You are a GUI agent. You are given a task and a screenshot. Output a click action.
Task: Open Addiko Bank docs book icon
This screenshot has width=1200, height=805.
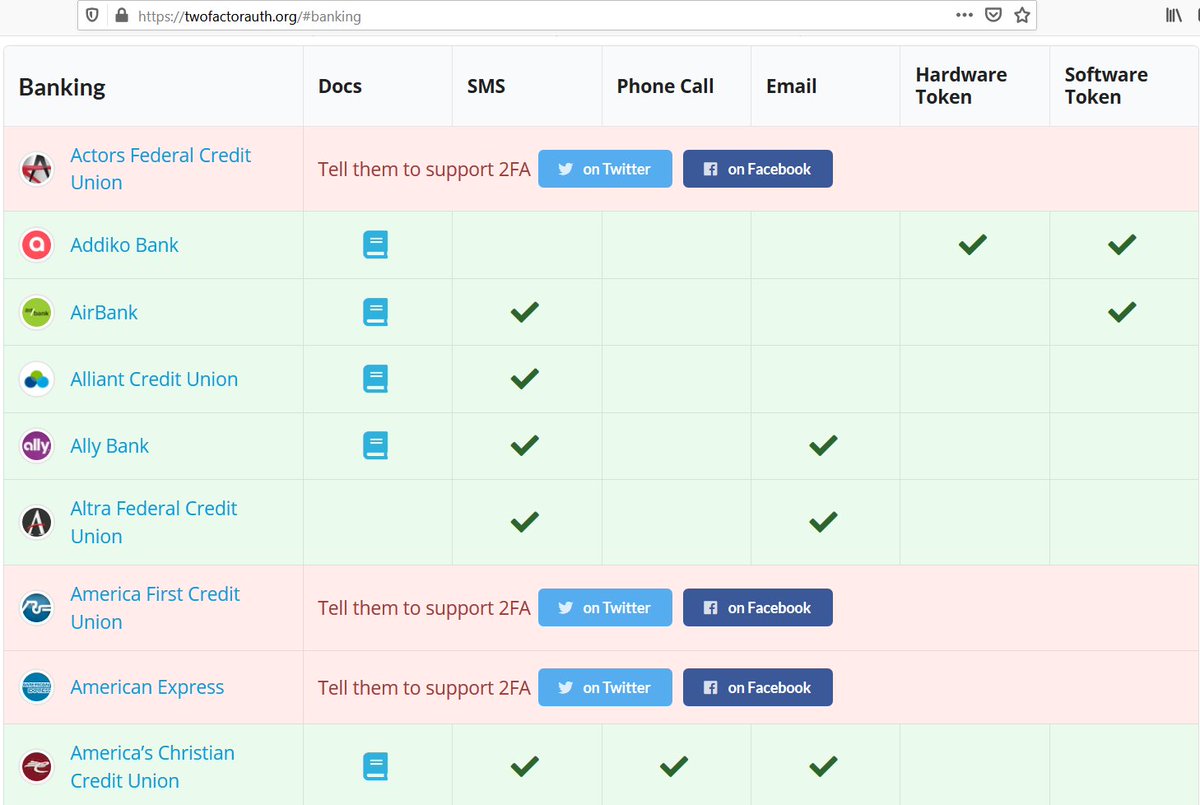click(x=375, y=245)
